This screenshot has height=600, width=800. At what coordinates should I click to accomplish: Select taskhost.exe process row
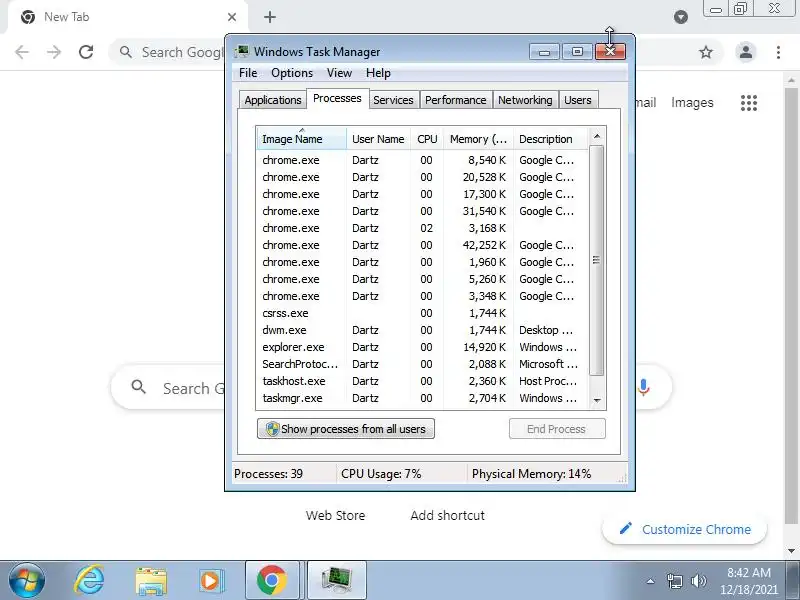click(x=422, y=381)
